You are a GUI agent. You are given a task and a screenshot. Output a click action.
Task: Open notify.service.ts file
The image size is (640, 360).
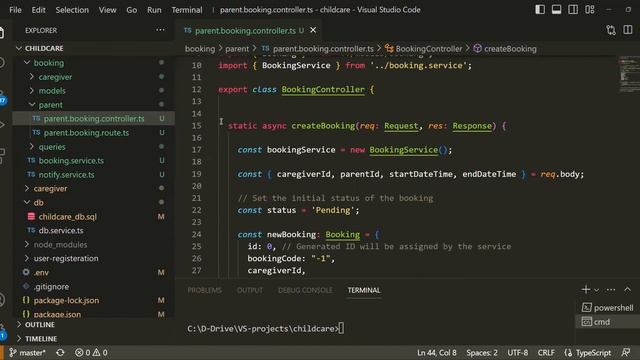coord(94,174)
